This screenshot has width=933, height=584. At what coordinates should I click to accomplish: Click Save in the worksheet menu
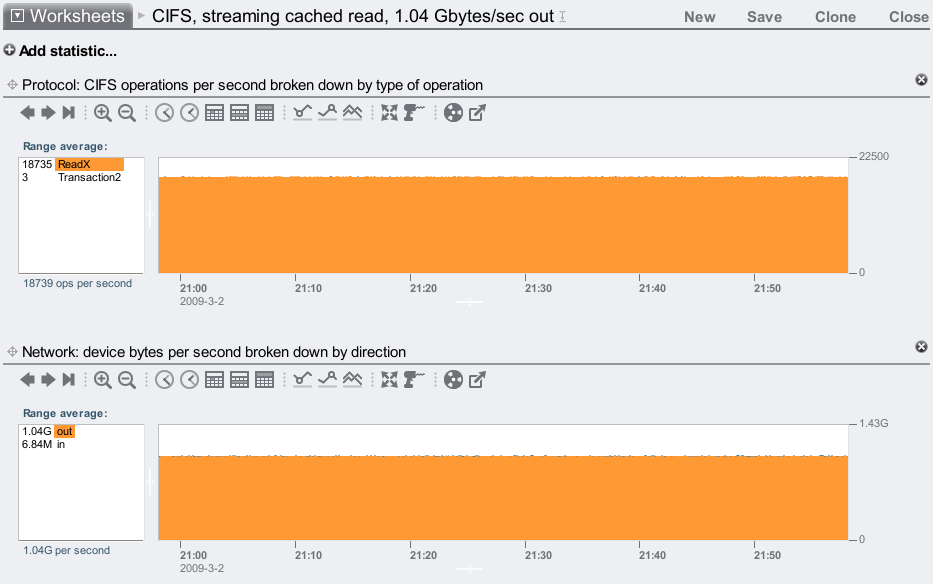764,17
